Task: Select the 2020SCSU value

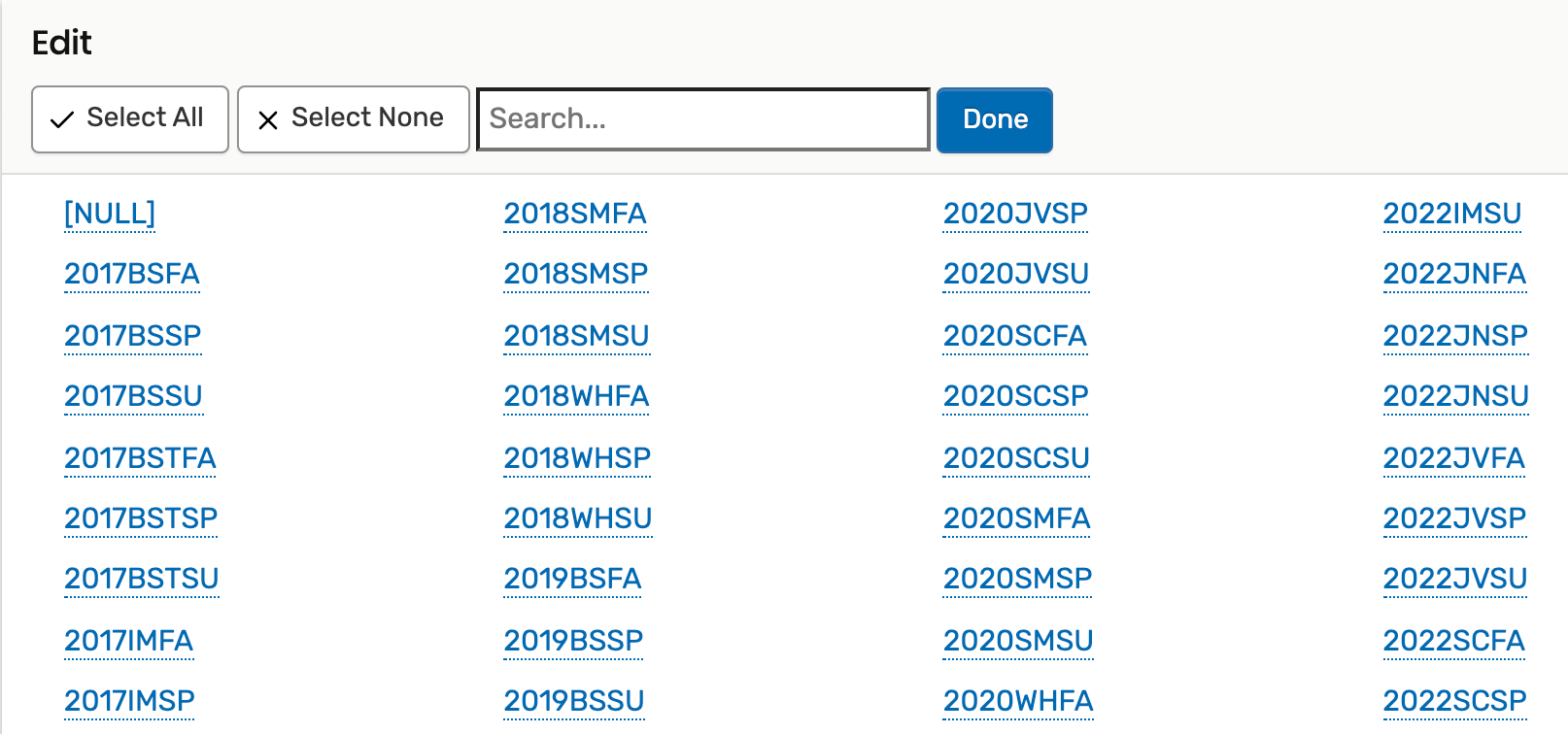Action: (x=1016, y=458)
